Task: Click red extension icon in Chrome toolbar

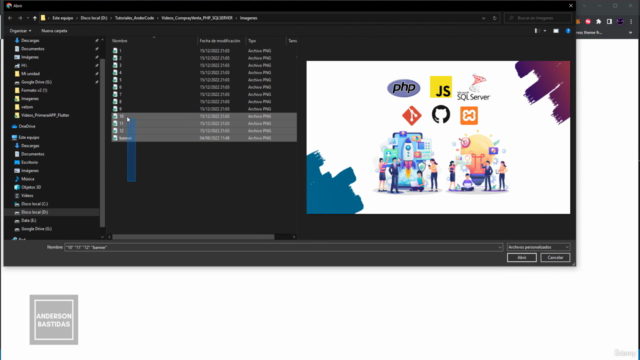Action: (x=588, y=22)
